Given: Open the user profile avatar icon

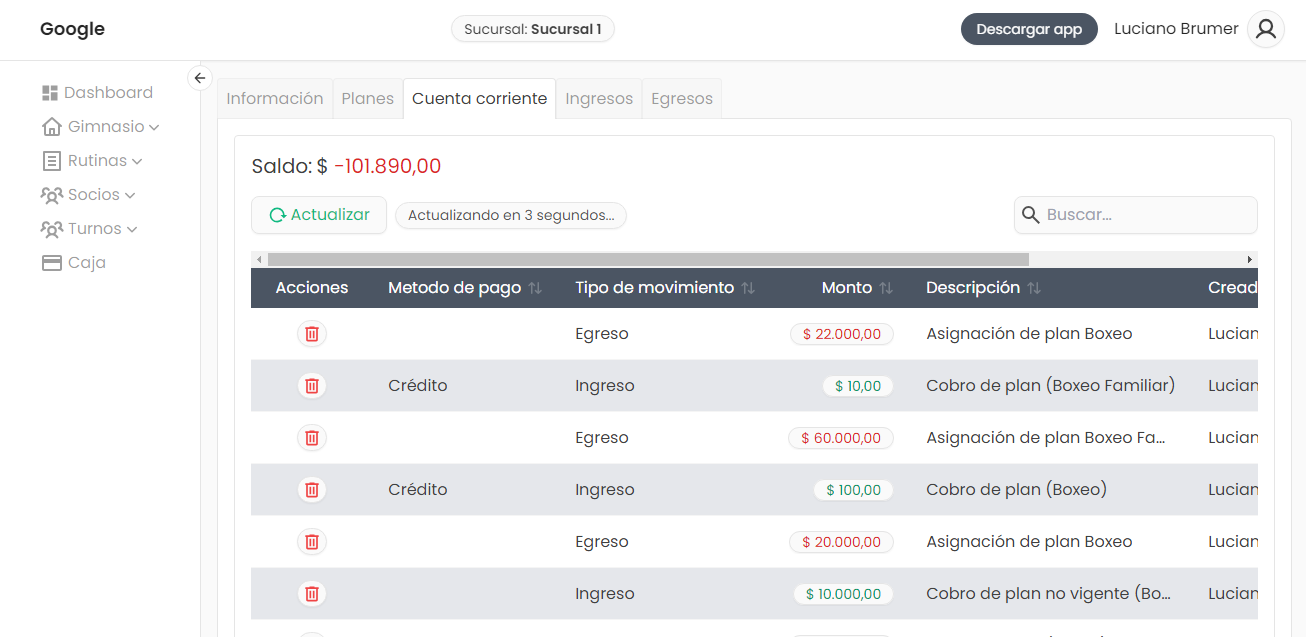Looking at the screenshot, I should 1266,29.
